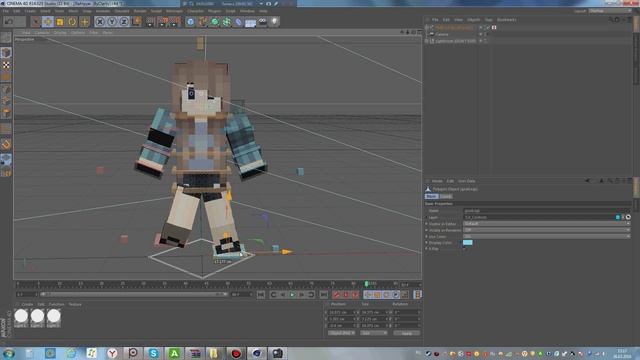The height and width of the screenshot is (360, 640).
Task: Click the Play Forwards button
Action: click(292, 295)
